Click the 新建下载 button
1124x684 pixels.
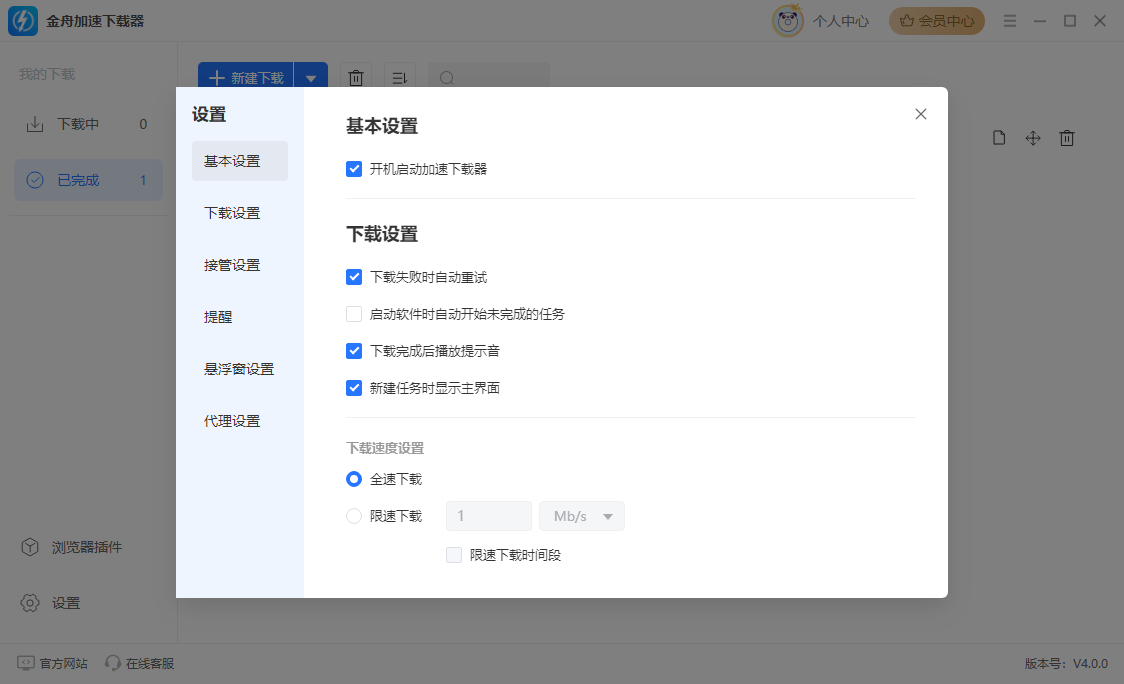(246, 77)
